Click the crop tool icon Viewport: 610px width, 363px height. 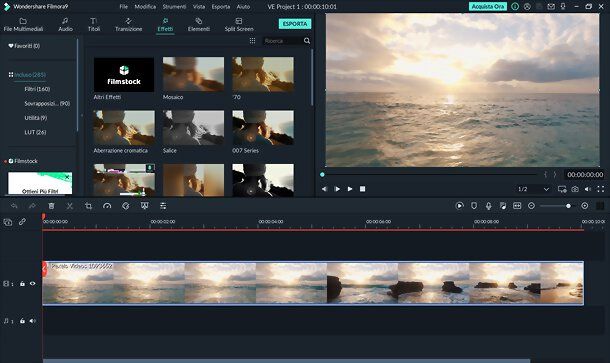coord(88,206)
